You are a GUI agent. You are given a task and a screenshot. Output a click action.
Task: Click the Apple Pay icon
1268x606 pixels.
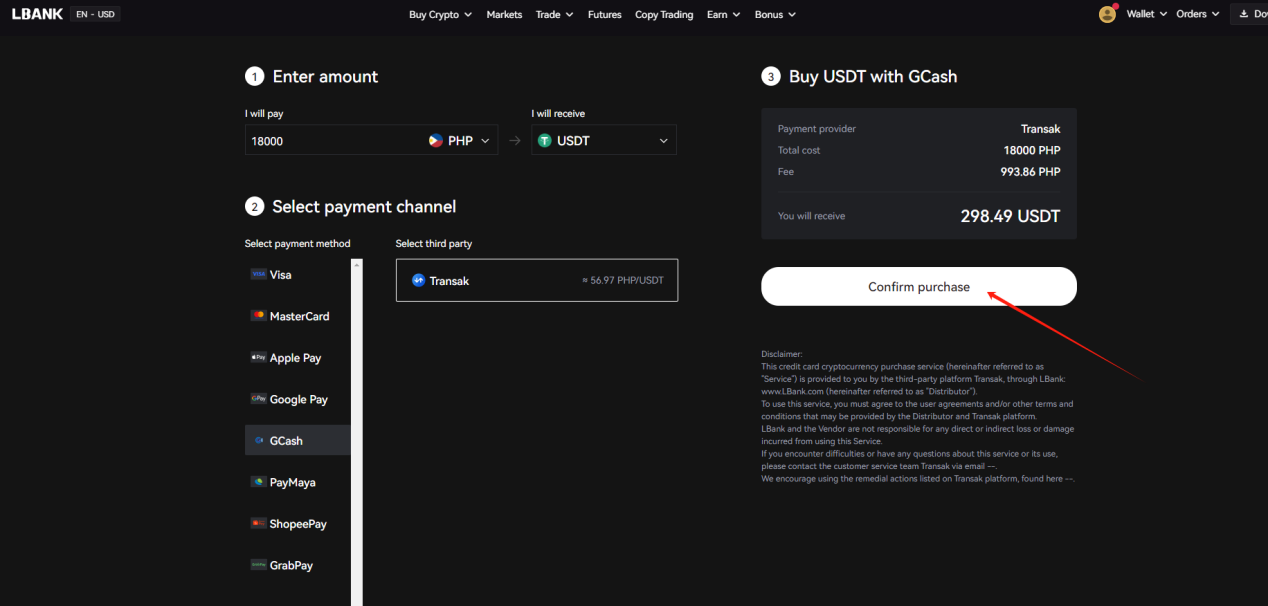click(x=258, y=357)
